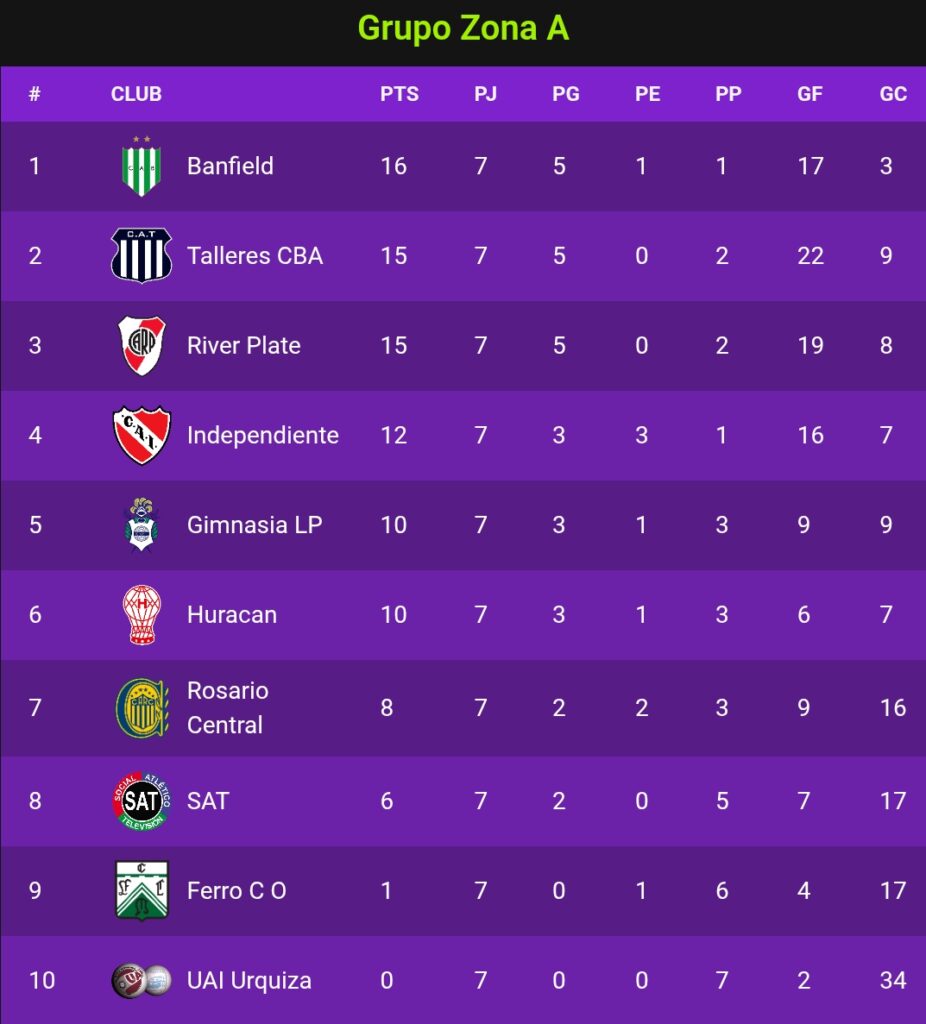Open the Independiente team name
The height and width of the screenshot is (1024, 926).
263,435
